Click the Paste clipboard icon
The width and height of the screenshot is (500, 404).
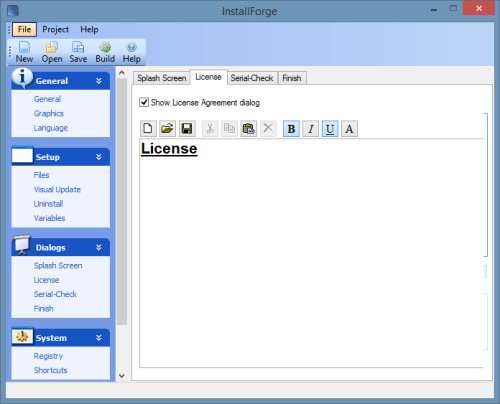[x=249, y=129]
